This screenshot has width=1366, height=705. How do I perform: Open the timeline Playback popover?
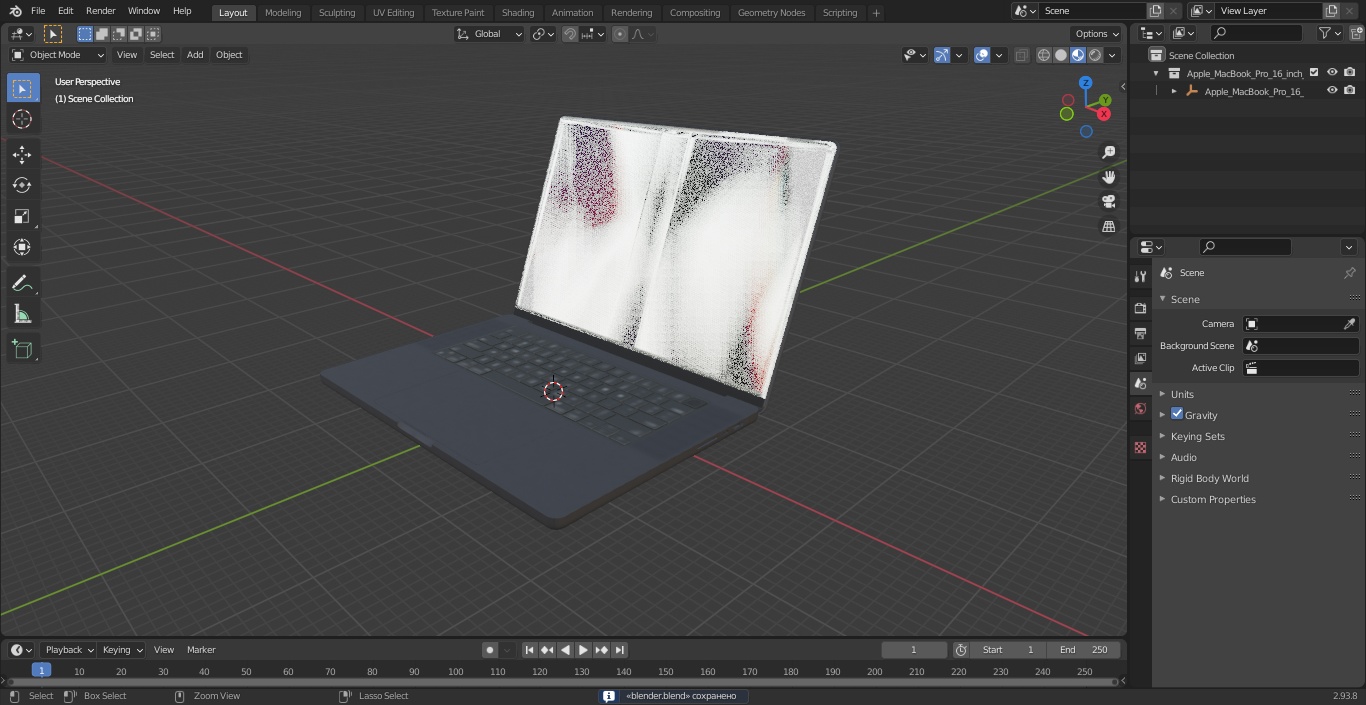tap(69, 650)
